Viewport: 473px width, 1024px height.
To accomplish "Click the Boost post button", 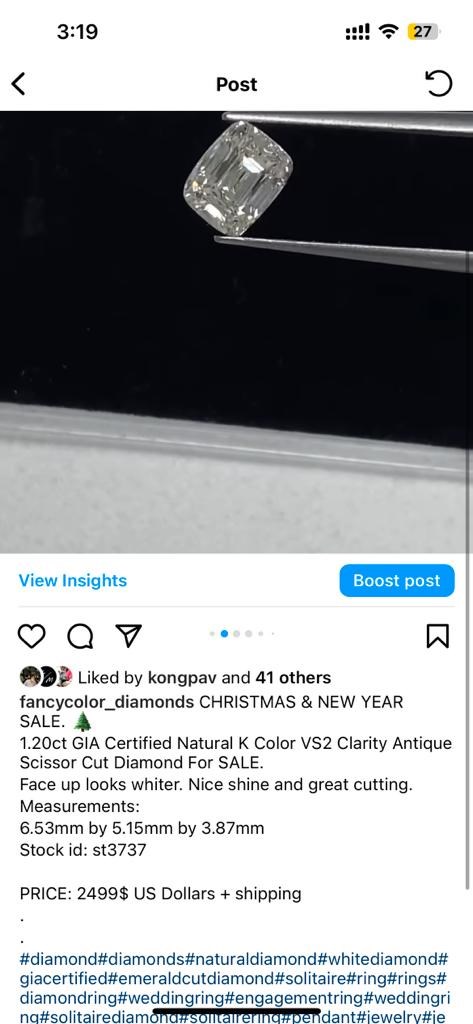I will point(397,581).
